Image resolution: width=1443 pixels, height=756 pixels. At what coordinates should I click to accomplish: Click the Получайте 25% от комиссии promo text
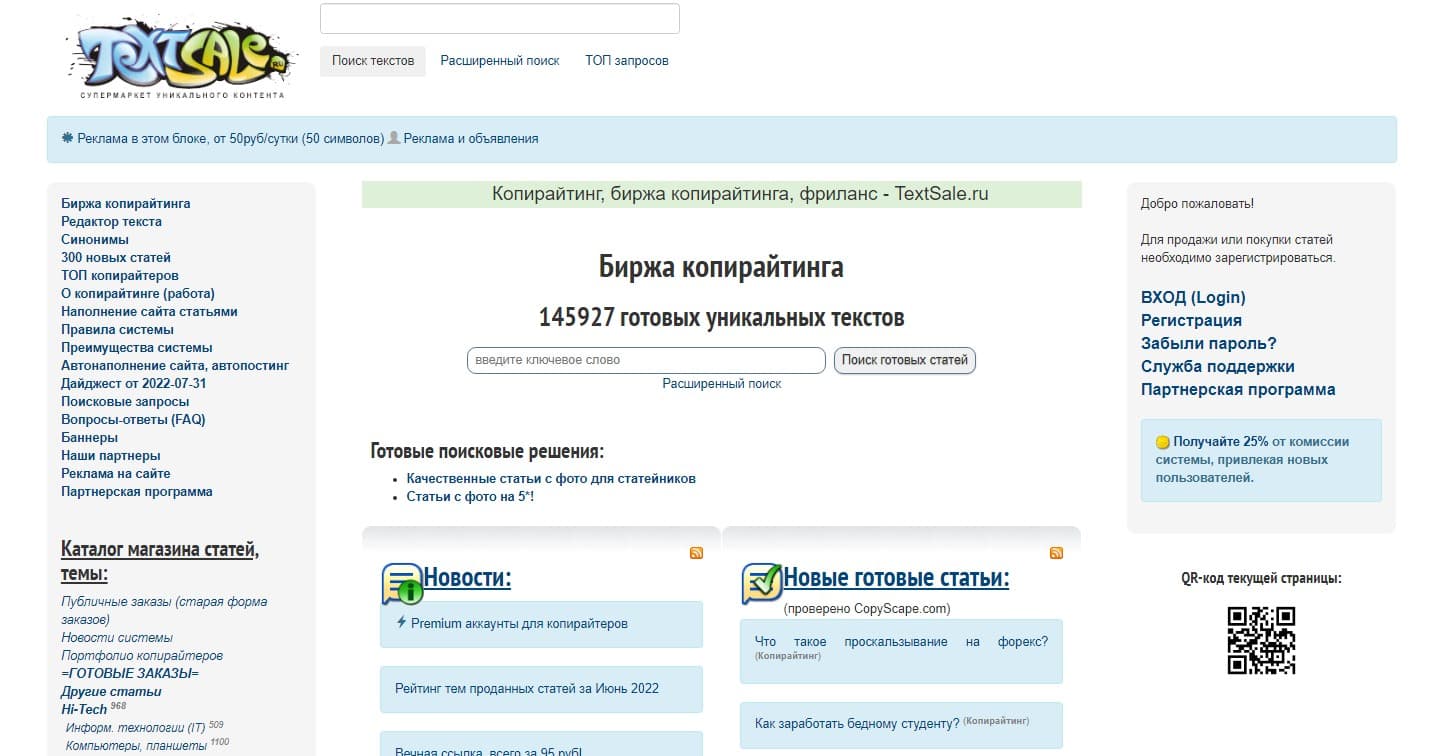tap(1253, 460)
